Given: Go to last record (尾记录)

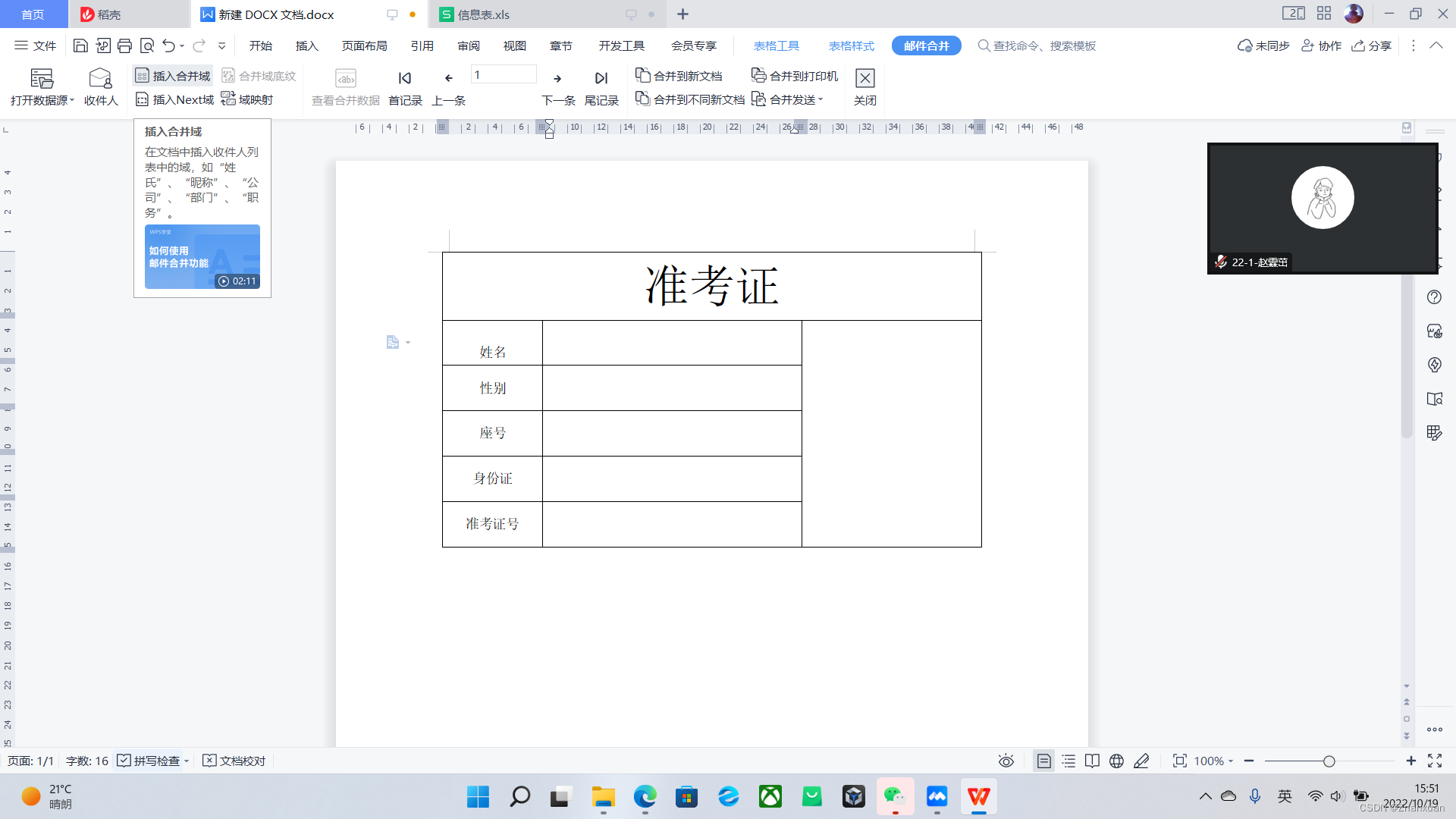Looking at the screenshot, I should point(601,79).
